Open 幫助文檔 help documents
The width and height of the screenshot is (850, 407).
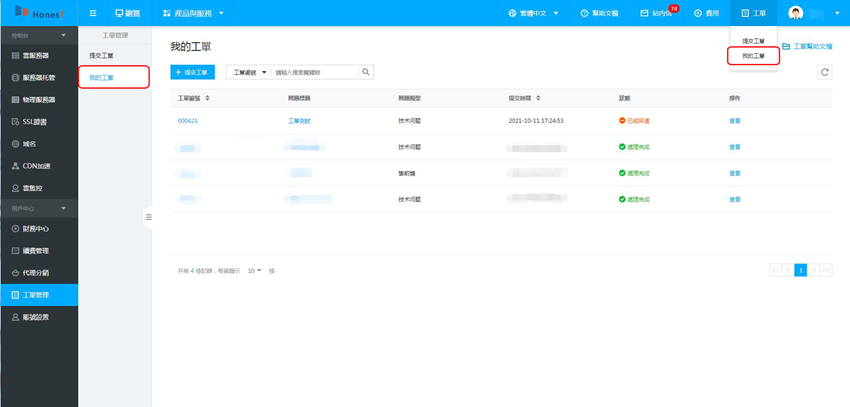(x=599, y=13)
